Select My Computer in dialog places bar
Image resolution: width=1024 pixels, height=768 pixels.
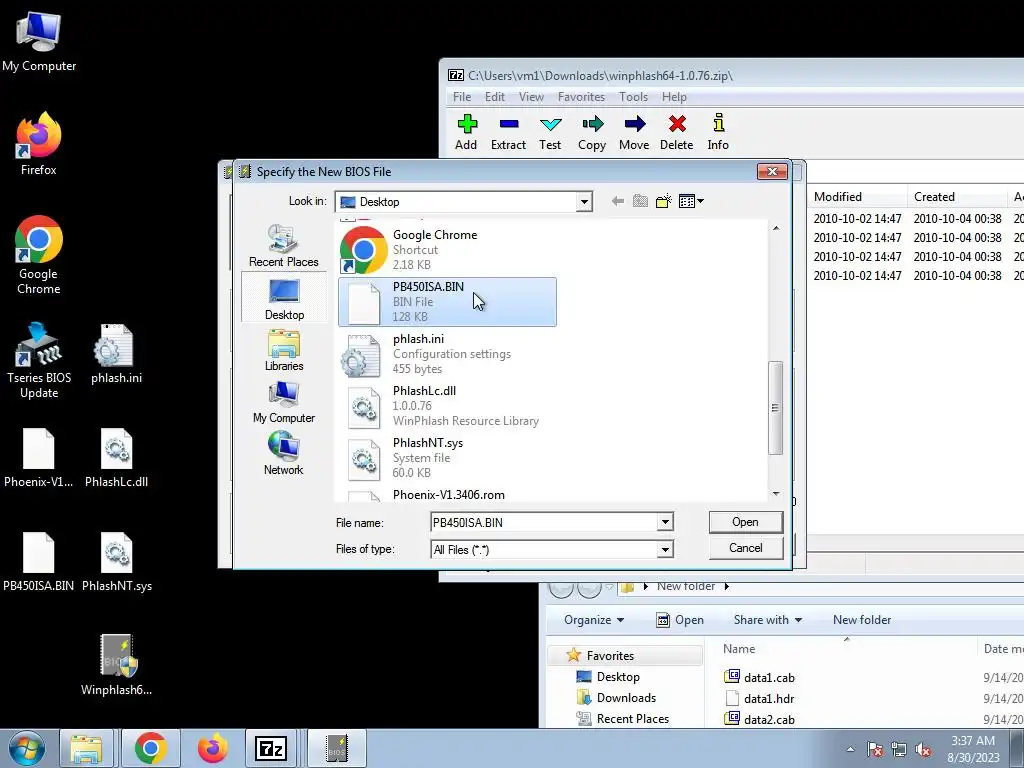(284, 402)
